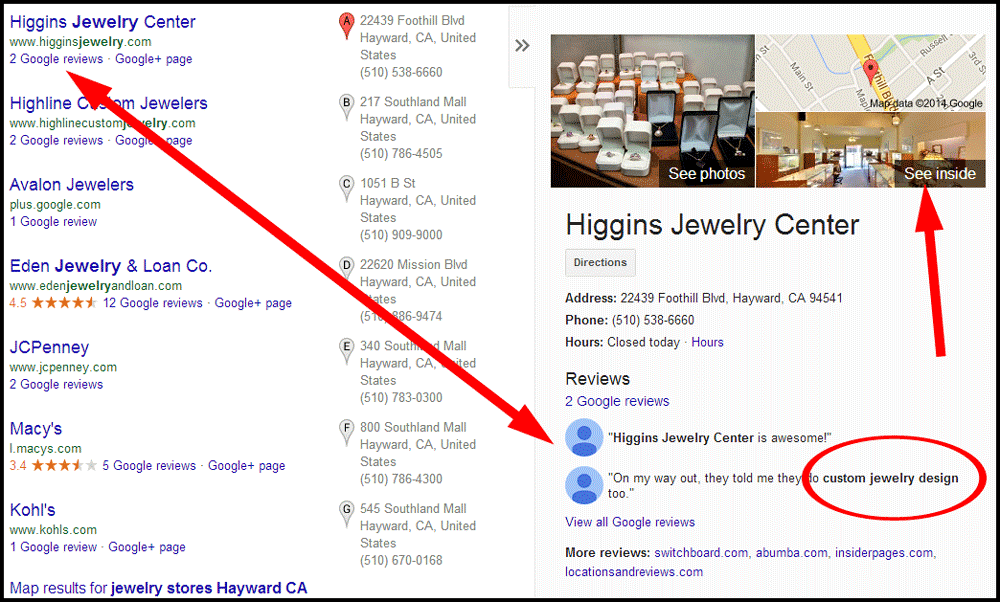Open Eden Jewelry & Loan Co. link
1000x602 pixels.
(111, 266)
